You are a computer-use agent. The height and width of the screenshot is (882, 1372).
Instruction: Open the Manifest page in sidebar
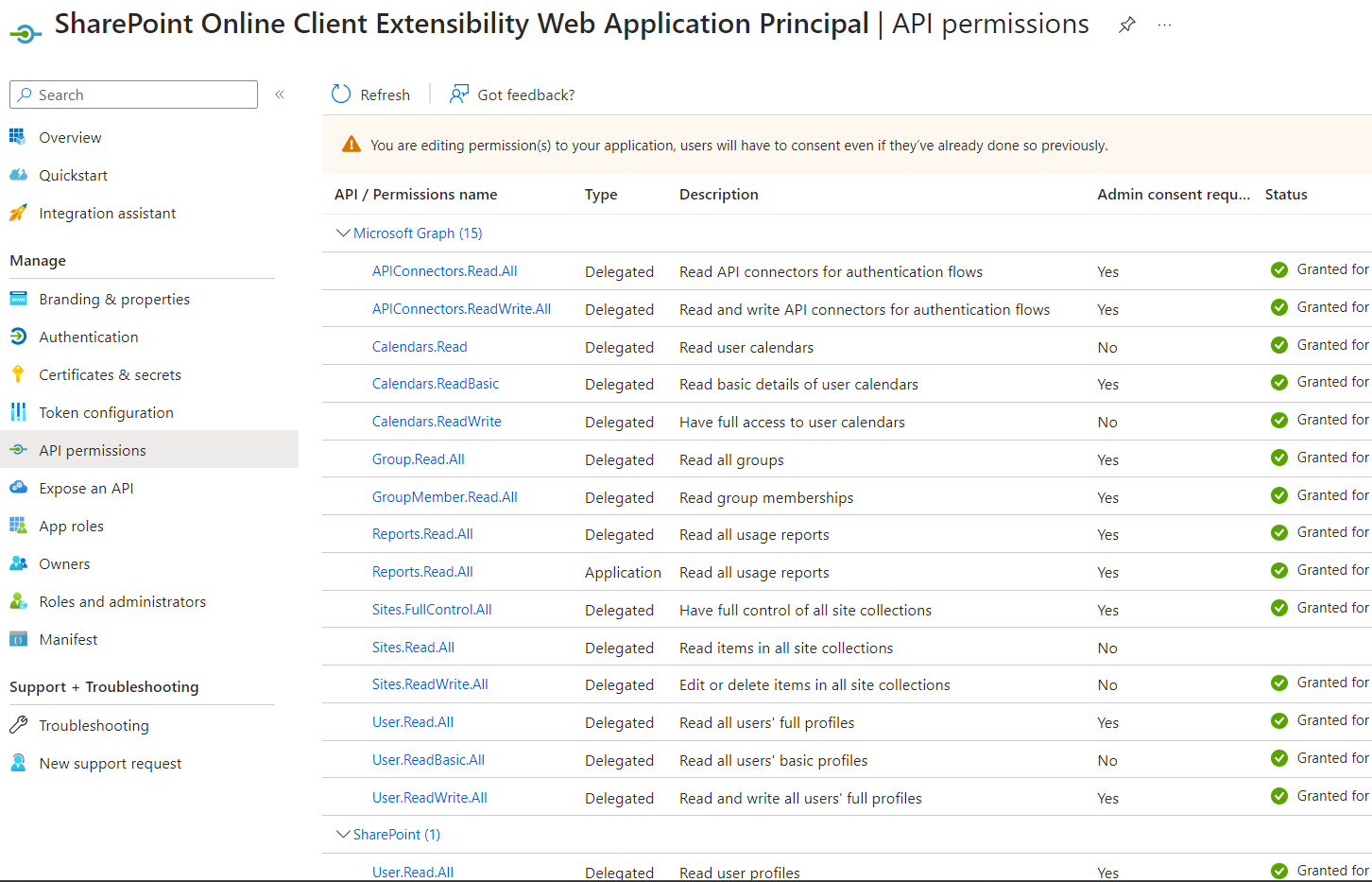coord(68,639)
